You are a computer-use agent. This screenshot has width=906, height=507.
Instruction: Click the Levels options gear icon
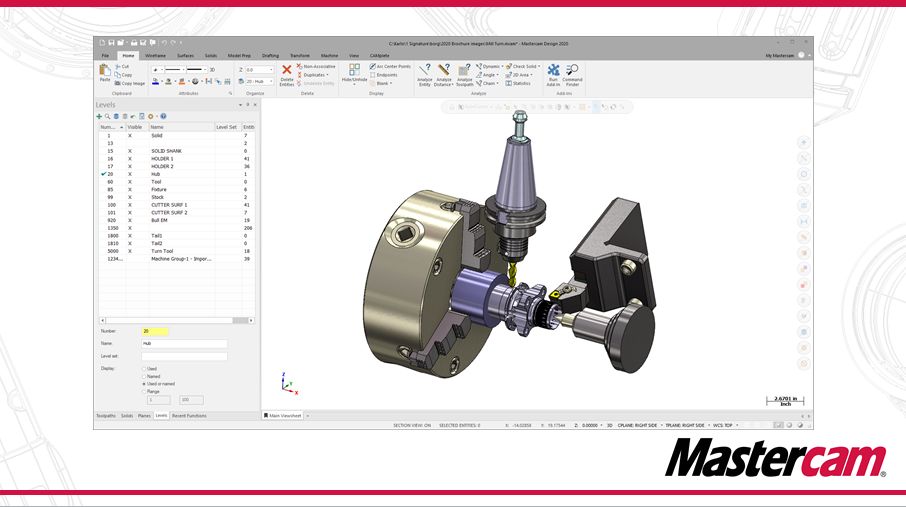(x=151, y=116)
